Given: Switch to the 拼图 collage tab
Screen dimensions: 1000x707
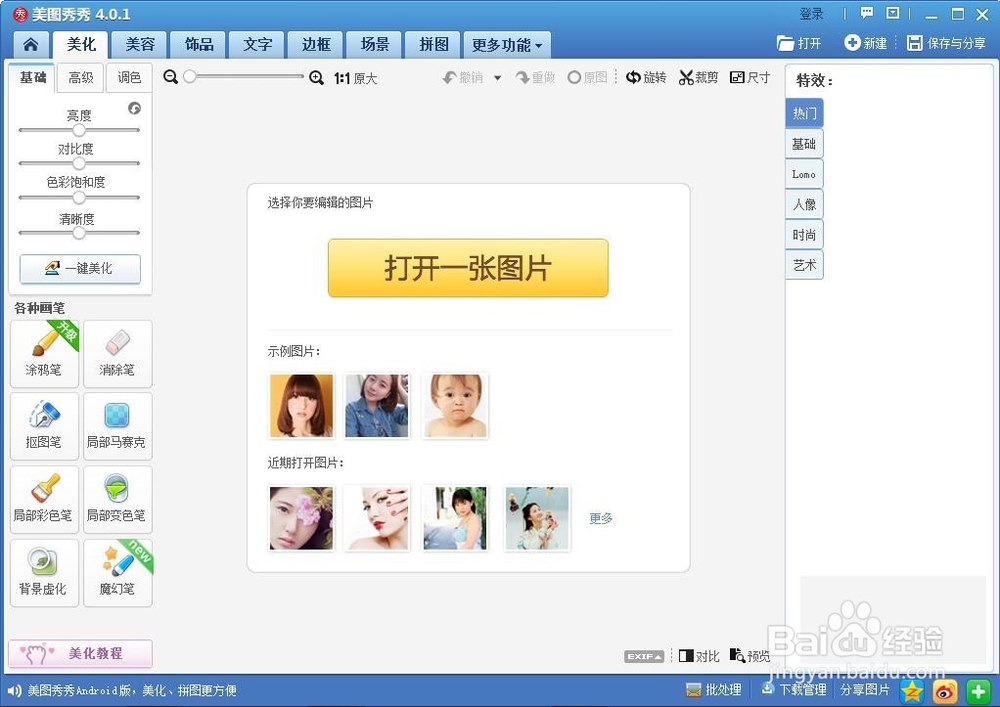Looking at the screenshot, I should tap(434, 44).
